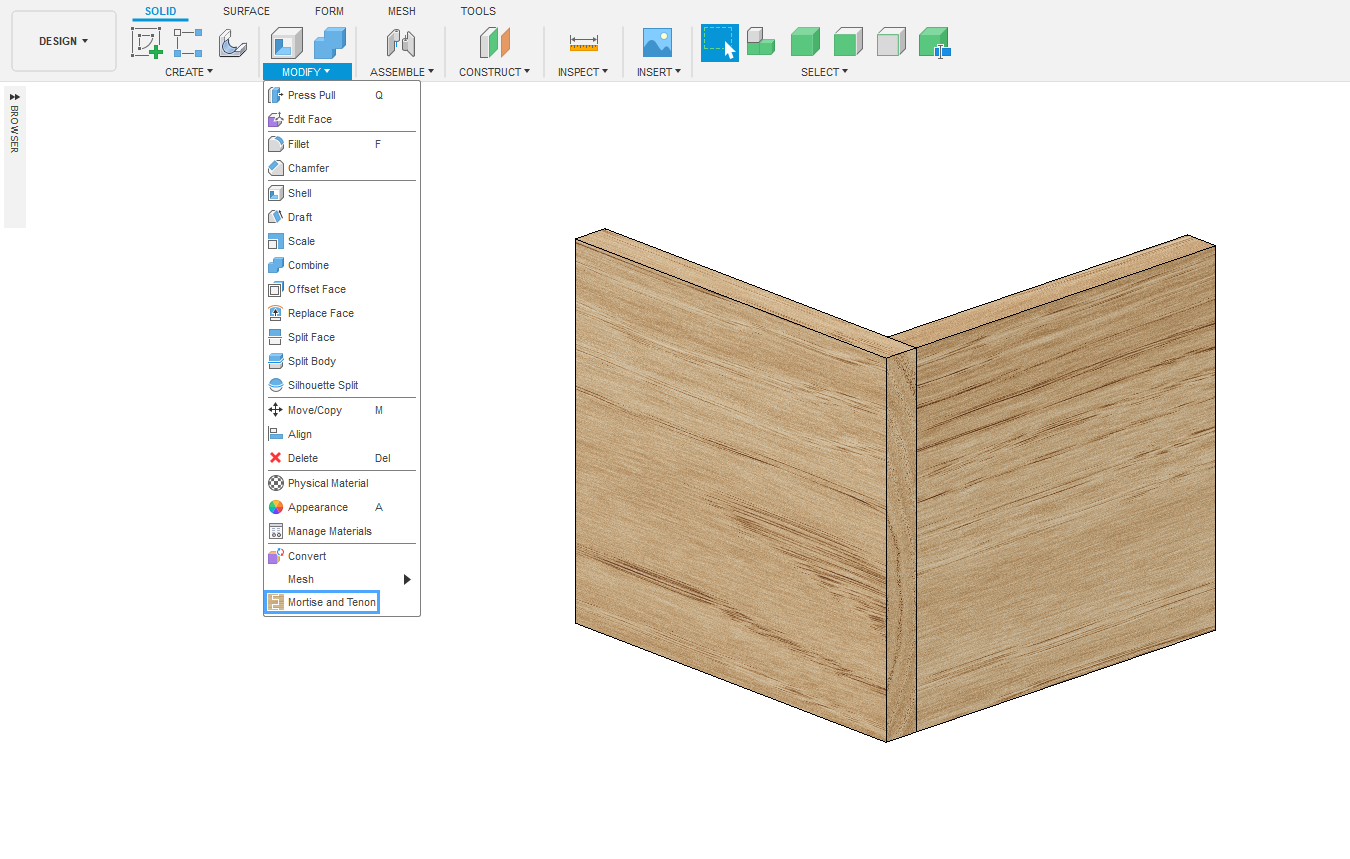This screenshot has height=859, width=1350.
Task: Open the Select dropdown menu
Action: [824, 72]
